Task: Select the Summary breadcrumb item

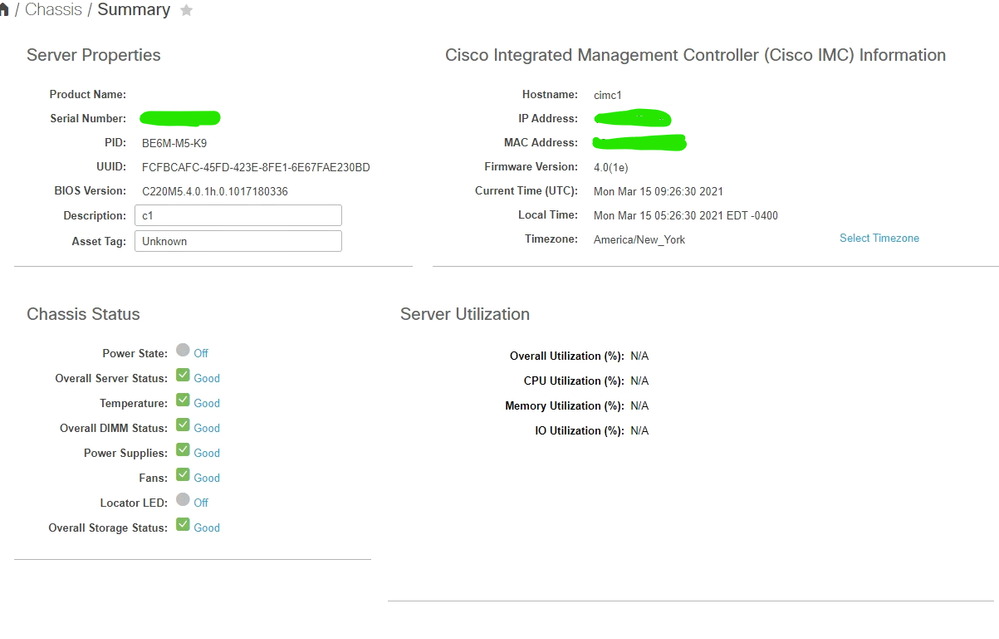Action: coord(134,10)
